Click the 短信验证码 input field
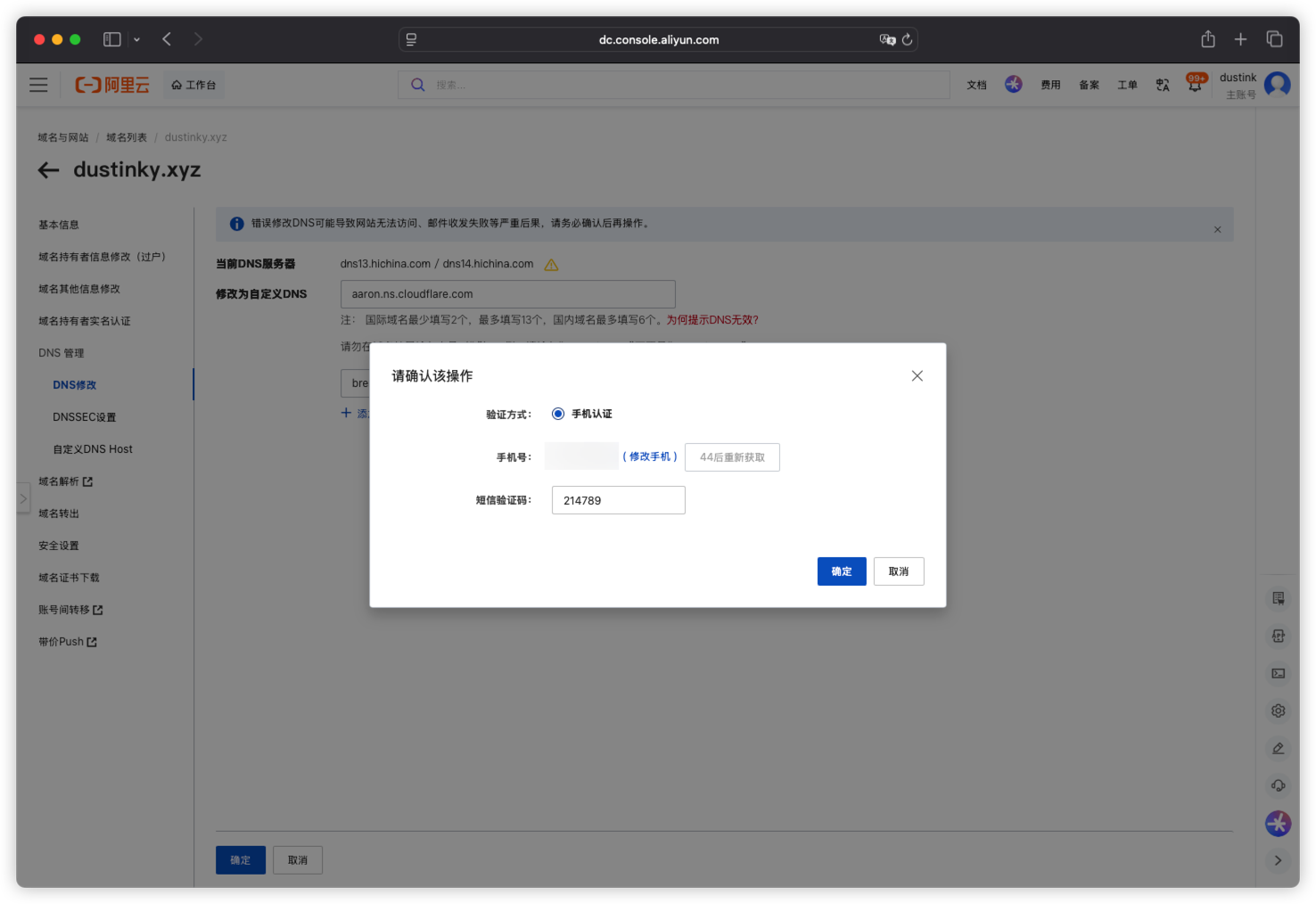This screenshot has width=1316, height=904. coord(619,500)
